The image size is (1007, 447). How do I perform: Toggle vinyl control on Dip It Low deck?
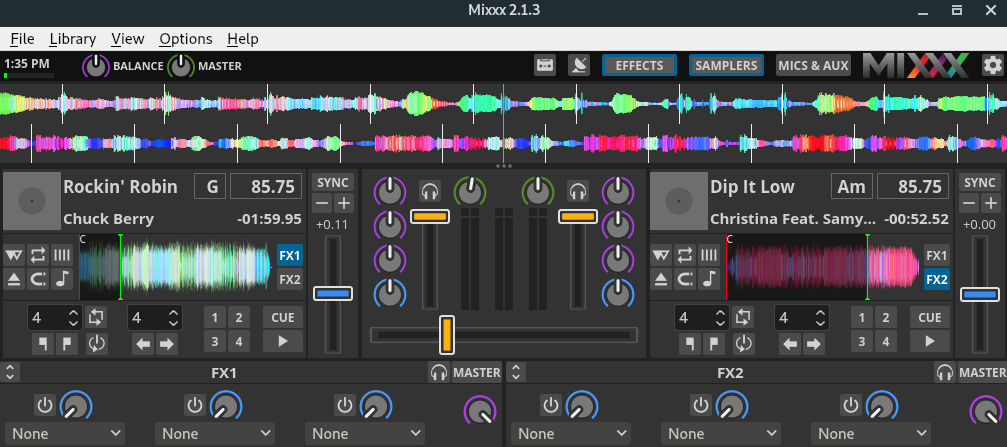661,256
